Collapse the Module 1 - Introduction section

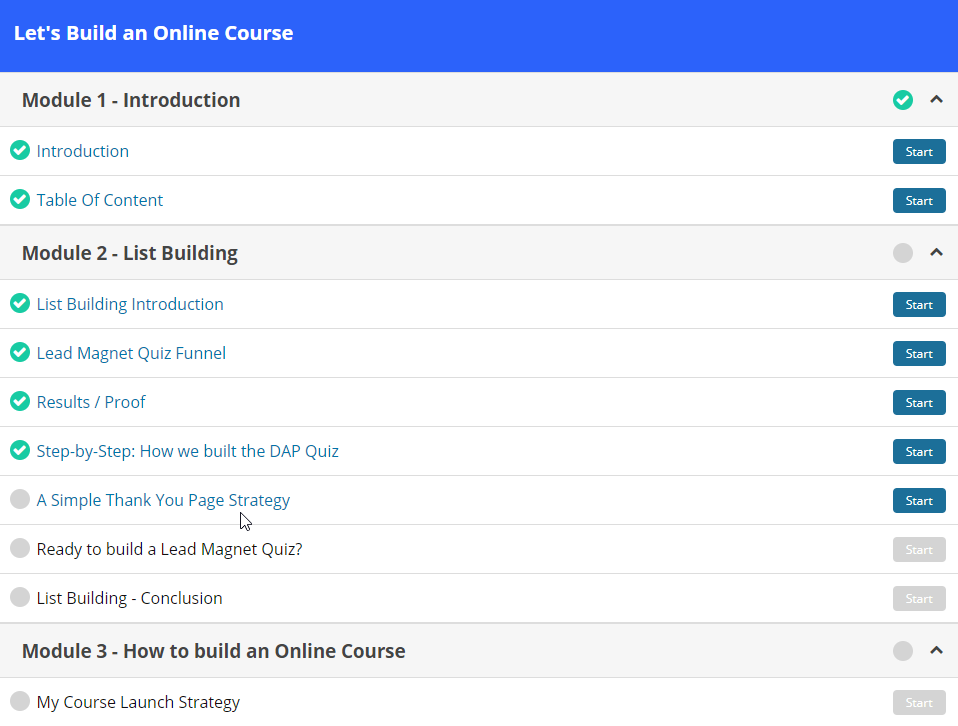(x=936, y=100)
